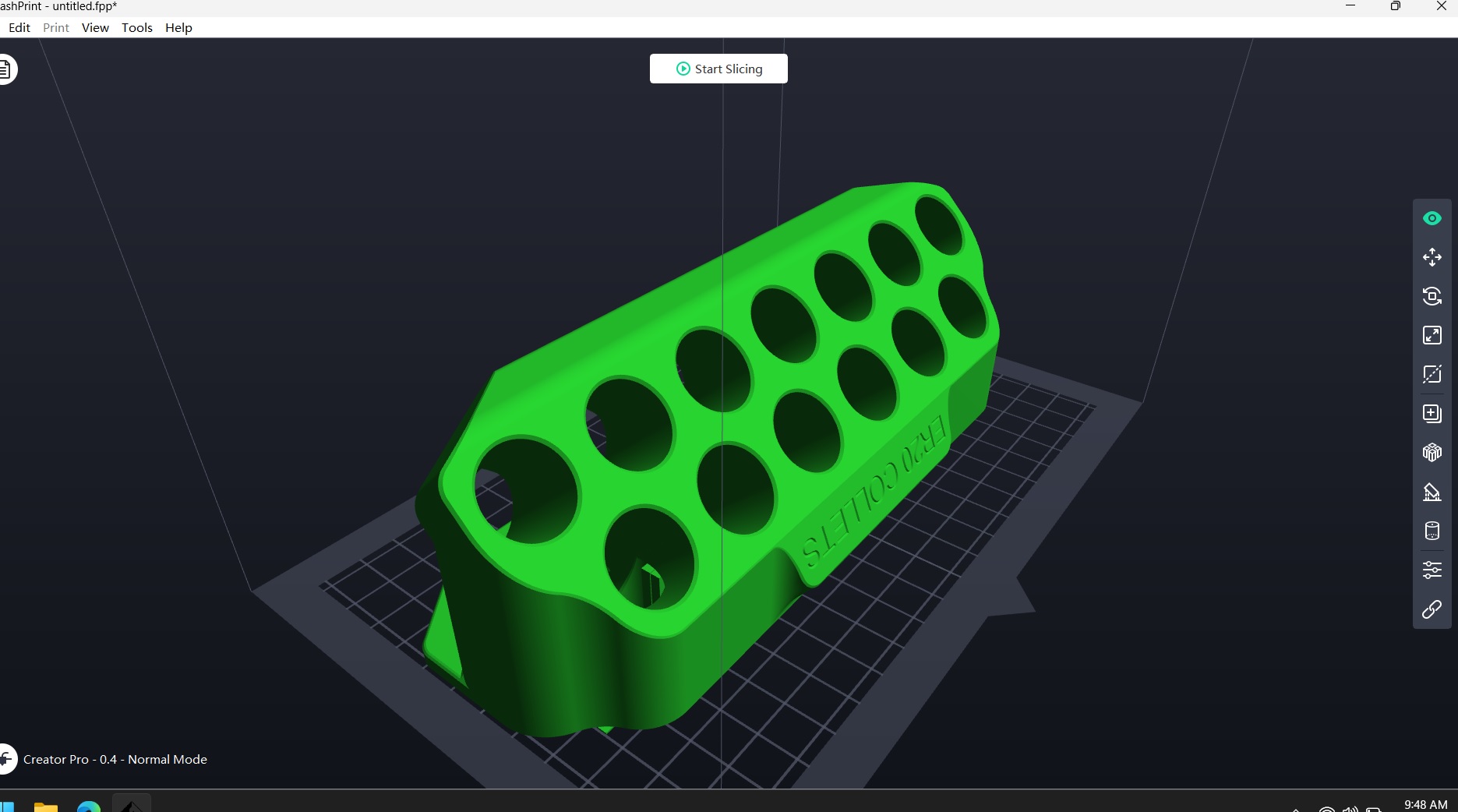Screen dimensions: 1458x812
Task: Click the Auto Layout cubes icon
Action: (x=1432, y=452)
